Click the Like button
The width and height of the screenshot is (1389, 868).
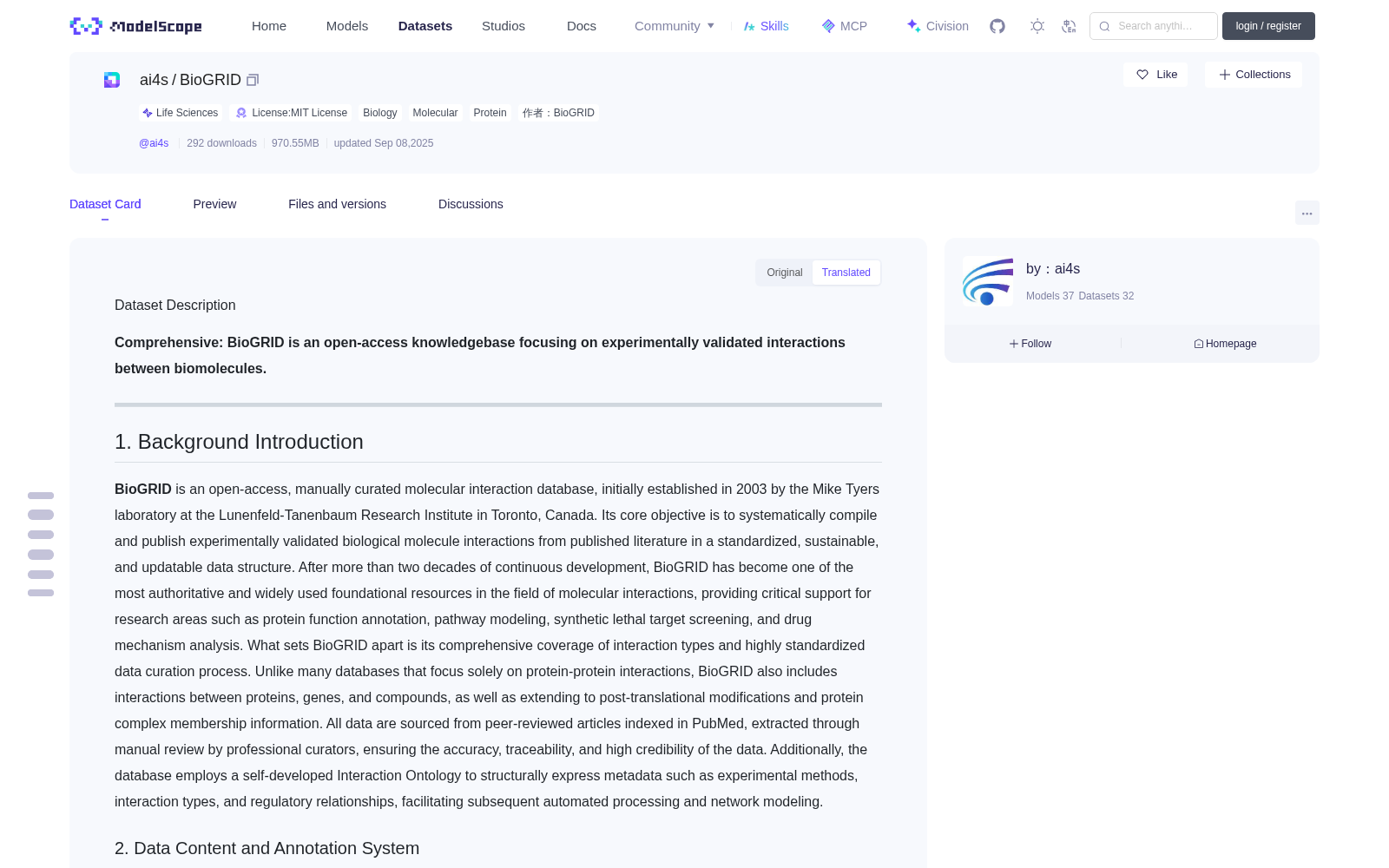[1155, 75]
